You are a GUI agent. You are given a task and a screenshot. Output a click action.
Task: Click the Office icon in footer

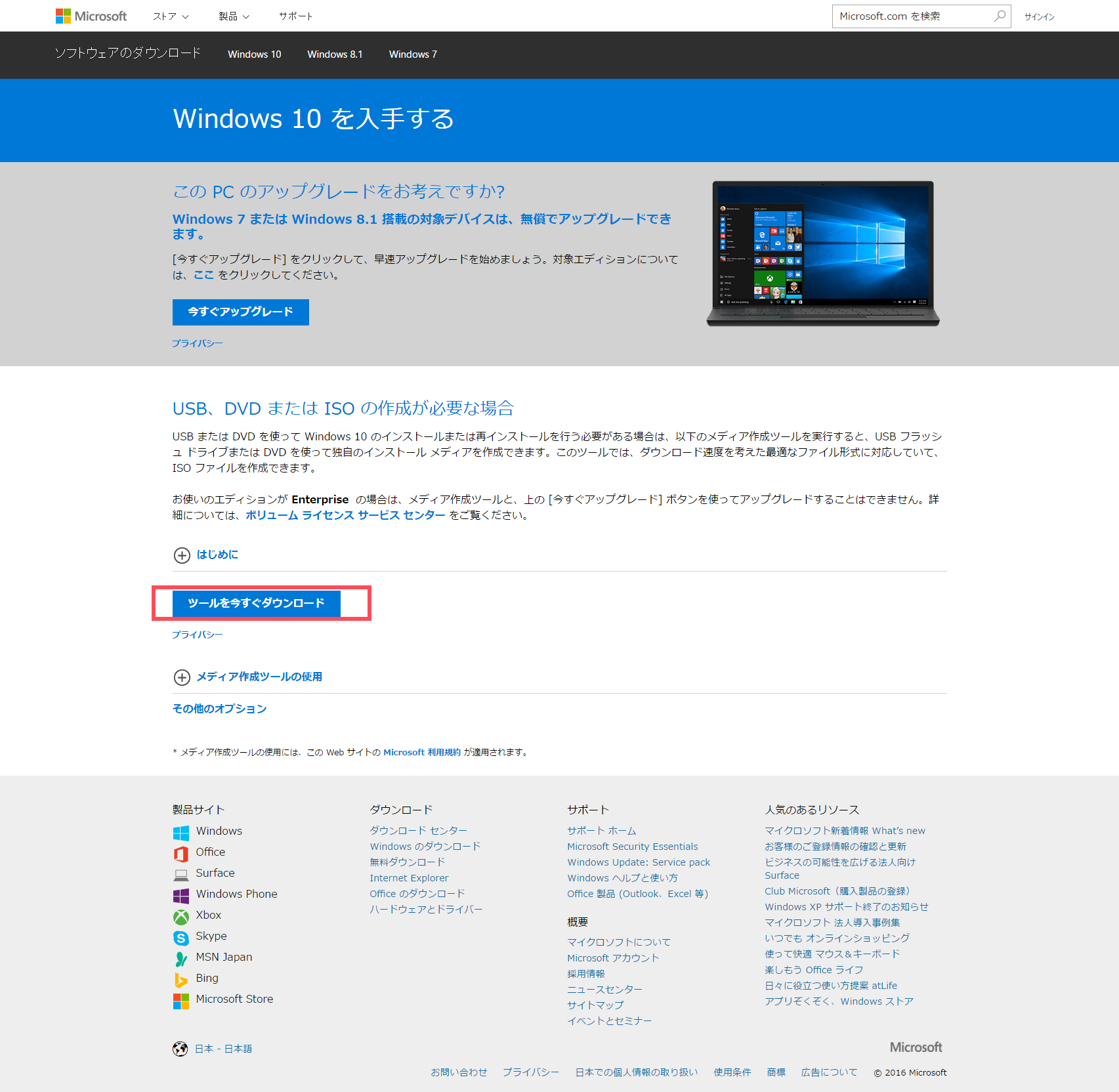(181, 854)
